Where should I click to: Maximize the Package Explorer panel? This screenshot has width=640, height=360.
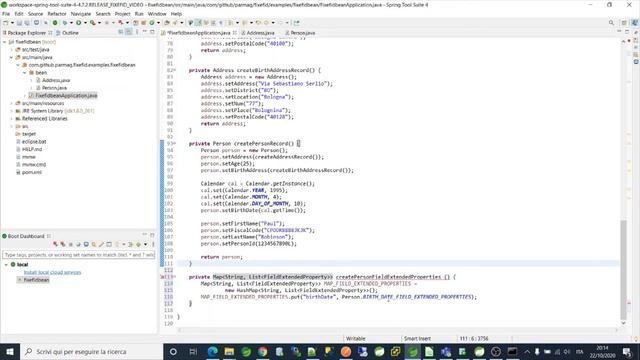(x=152, y=32)
